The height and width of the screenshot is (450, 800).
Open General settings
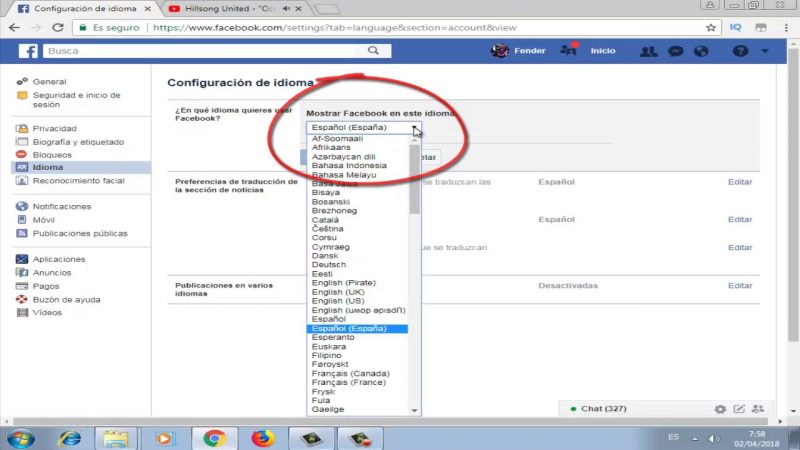point(49,82)
